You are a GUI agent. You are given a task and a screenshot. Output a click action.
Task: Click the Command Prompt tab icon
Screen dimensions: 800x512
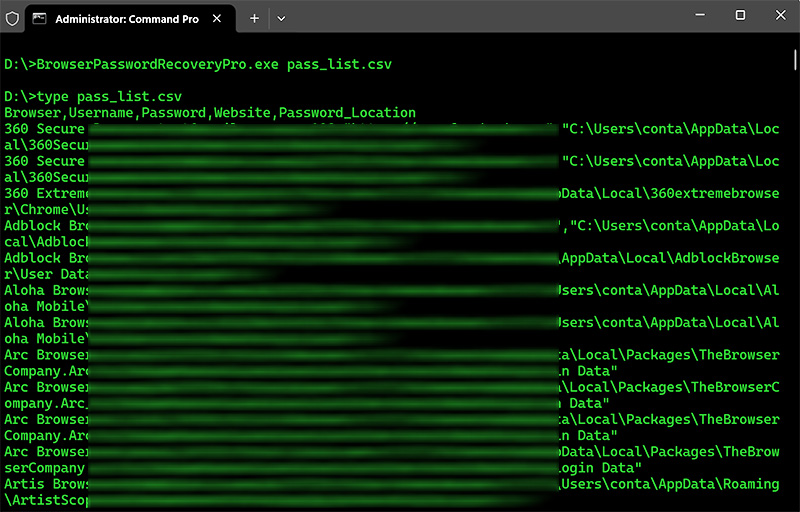(38, 18)
